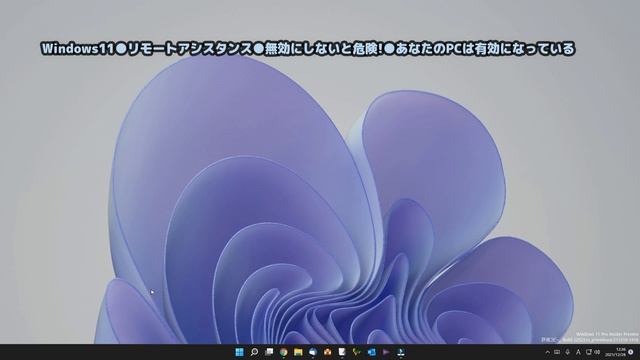The image size is (640, 360).
Task: Click the microphone tray icon
Action: (x=567, y=352)
